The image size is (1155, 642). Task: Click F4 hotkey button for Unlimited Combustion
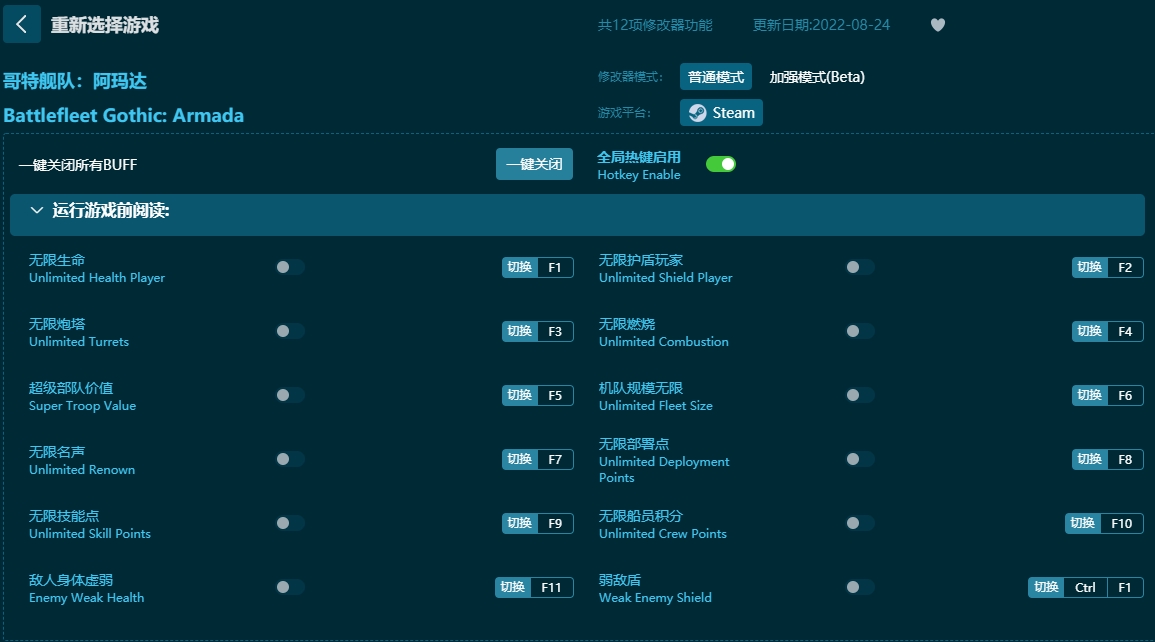[1124, 331]
